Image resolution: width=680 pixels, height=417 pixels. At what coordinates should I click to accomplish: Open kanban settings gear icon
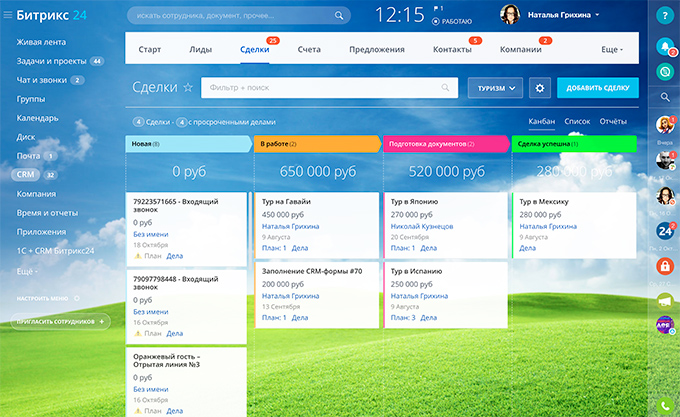pyautogui.click(x=540, y=88)
